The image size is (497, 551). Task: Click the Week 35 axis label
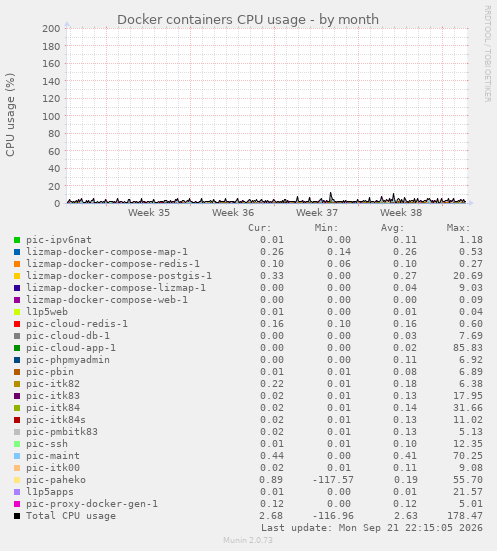149,213
